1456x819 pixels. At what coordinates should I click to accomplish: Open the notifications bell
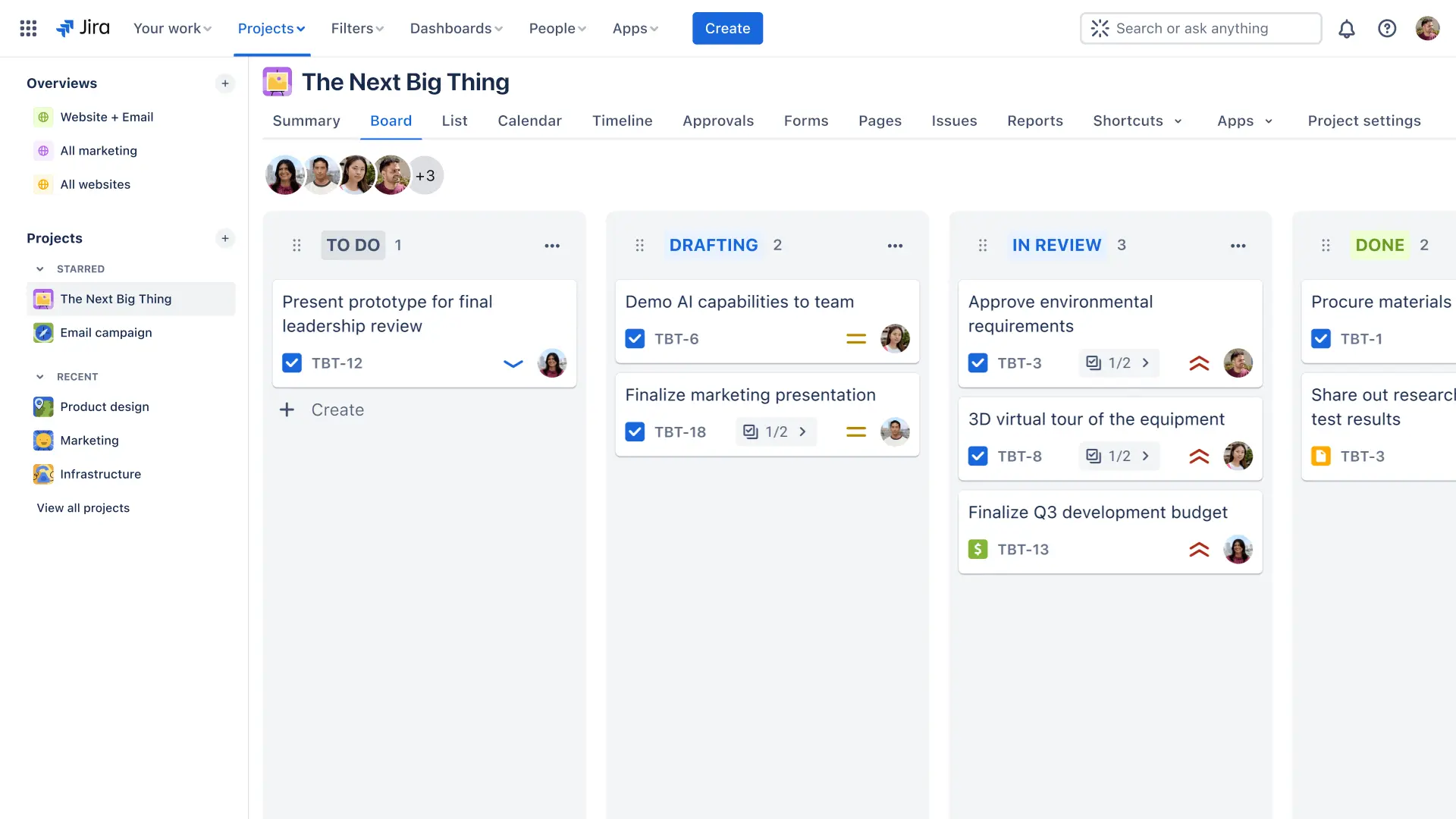pyautogui.click(x=1346, y=29)
